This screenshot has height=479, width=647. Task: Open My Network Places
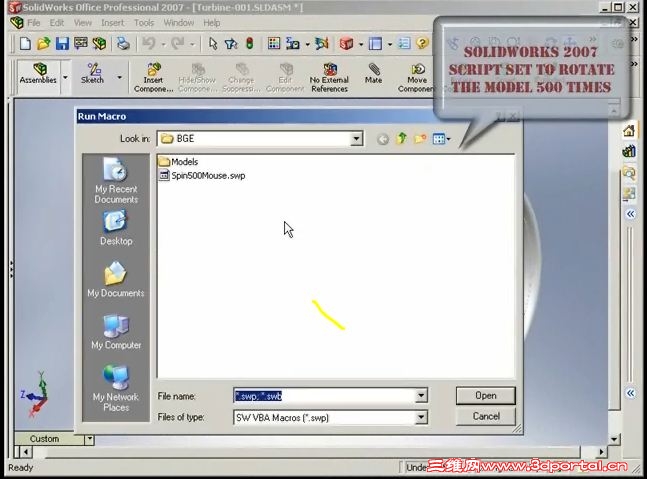click(x=116, y=388)
